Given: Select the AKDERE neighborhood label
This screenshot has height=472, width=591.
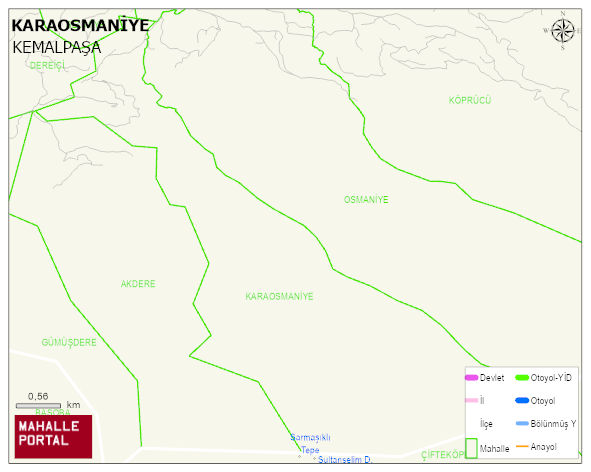Looking at the screenshot, I should pyautogui.click(x=138, y=284).
